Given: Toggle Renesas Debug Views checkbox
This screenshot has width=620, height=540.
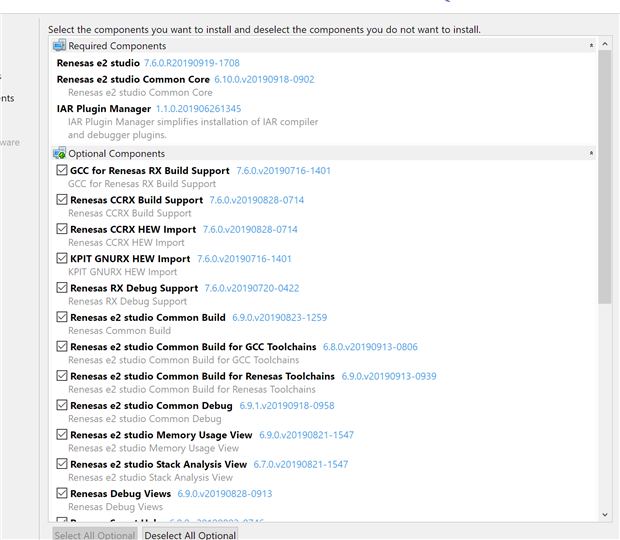Looking at the screenshot, I should (62, 493).
